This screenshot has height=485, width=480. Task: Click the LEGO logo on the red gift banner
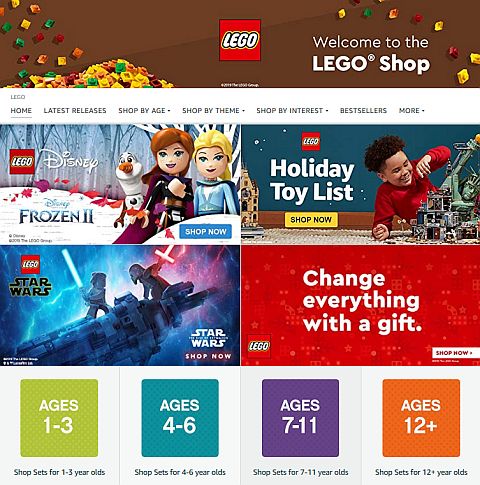(259, 346)
